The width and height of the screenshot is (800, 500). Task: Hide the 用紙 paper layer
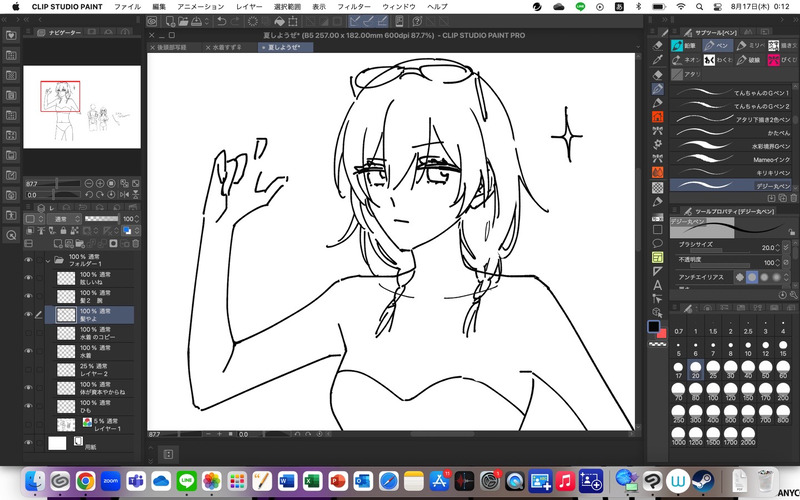pos(29,443)
